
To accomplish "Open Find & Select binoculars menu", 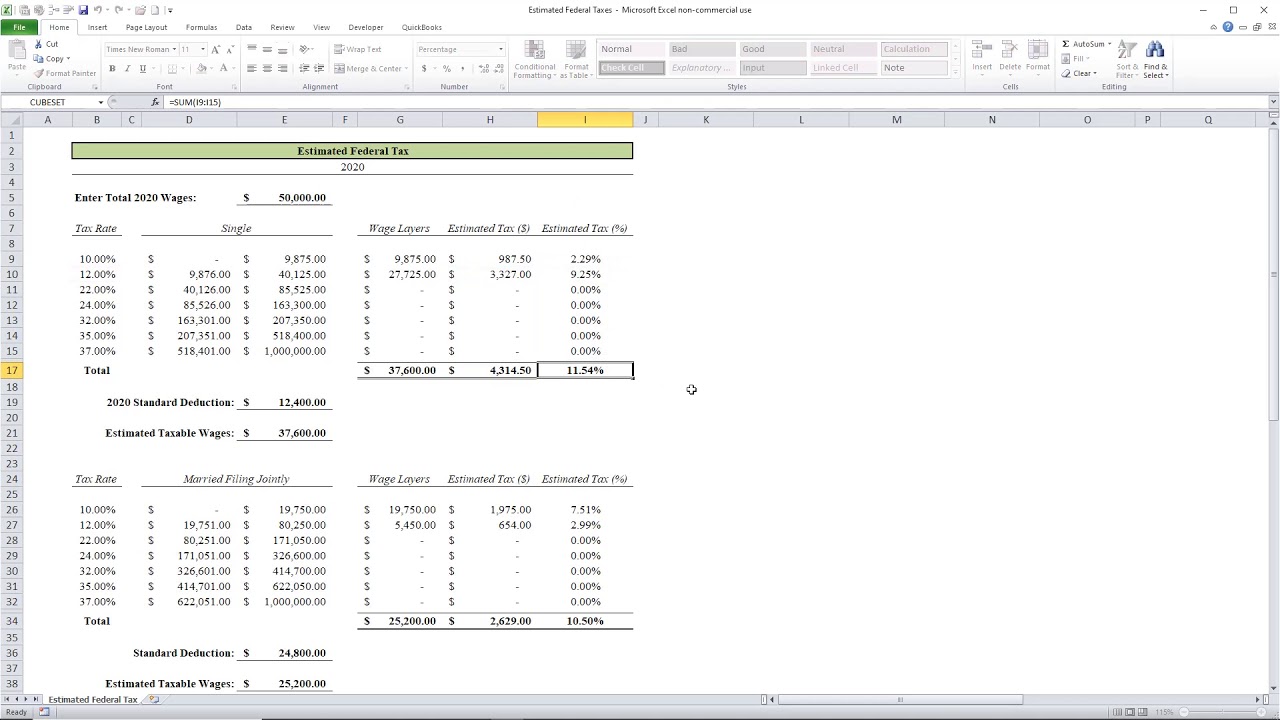I will [1155, 60].
